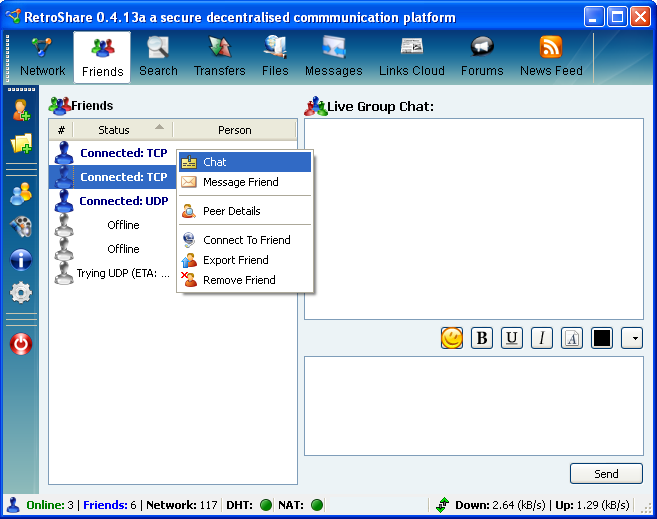The height and width of the screenshot is (519, 657).
Task: Select Connect To Friend menu entry
Action: (245, 240)
